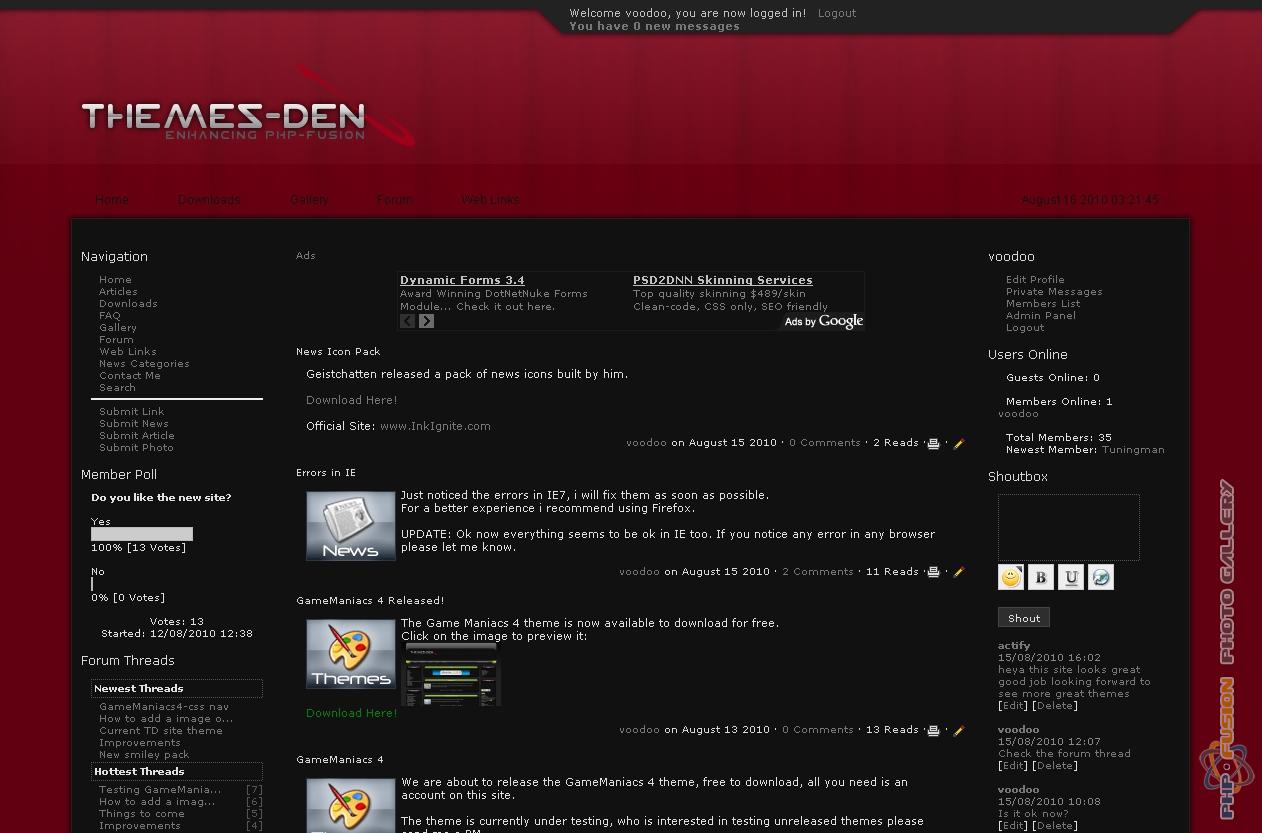Click the link icon button in shoutbox

pyautogui.click(x=1101, y=577)
